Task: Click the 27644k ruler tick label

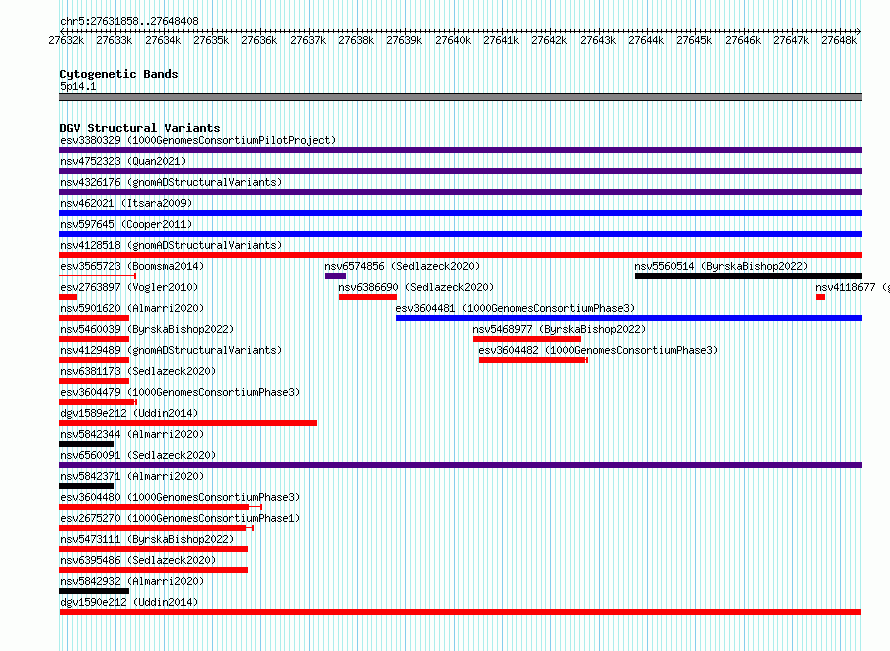Action: tap(646, 40)
